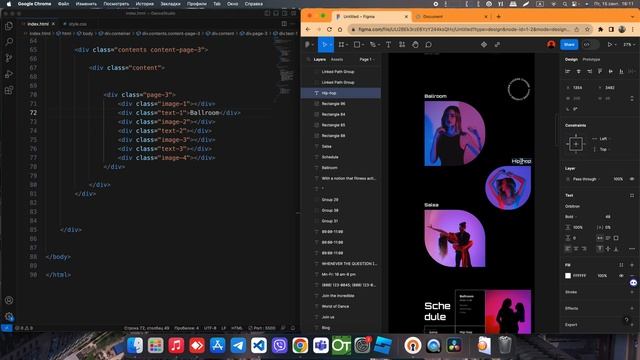
Task: Open VS Code Manage gear icon
Action: coord(9,316)
